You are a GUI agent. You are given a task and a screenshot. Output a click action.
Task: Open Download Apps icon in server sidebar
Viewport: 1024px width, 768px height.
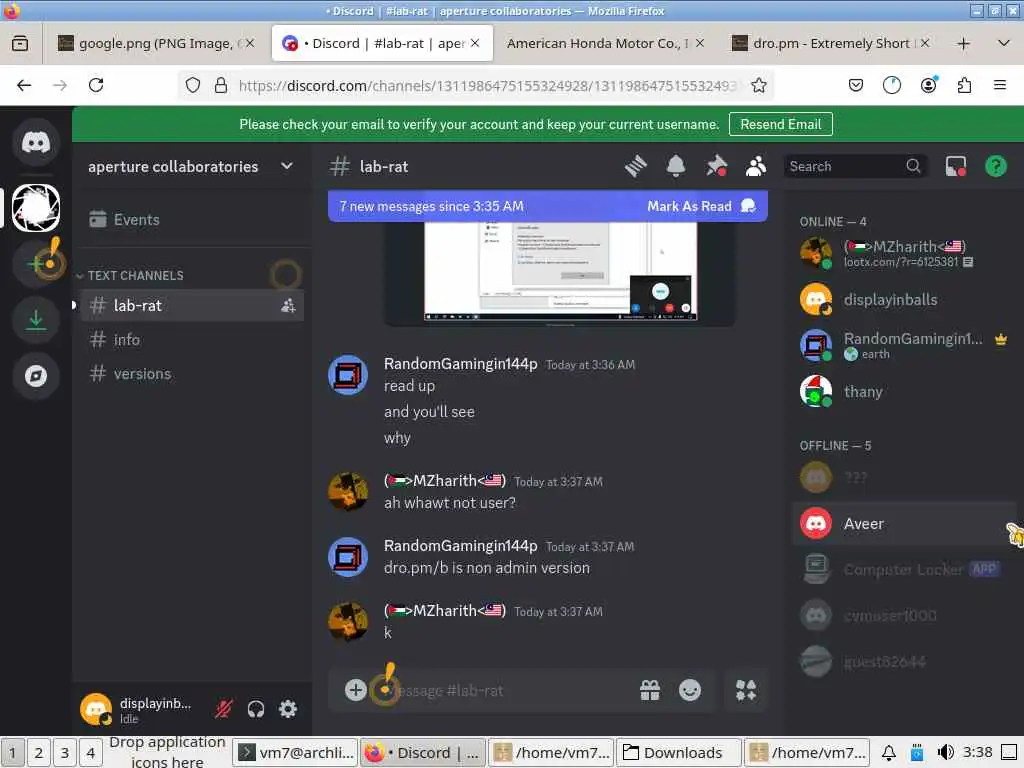[36, 319]
